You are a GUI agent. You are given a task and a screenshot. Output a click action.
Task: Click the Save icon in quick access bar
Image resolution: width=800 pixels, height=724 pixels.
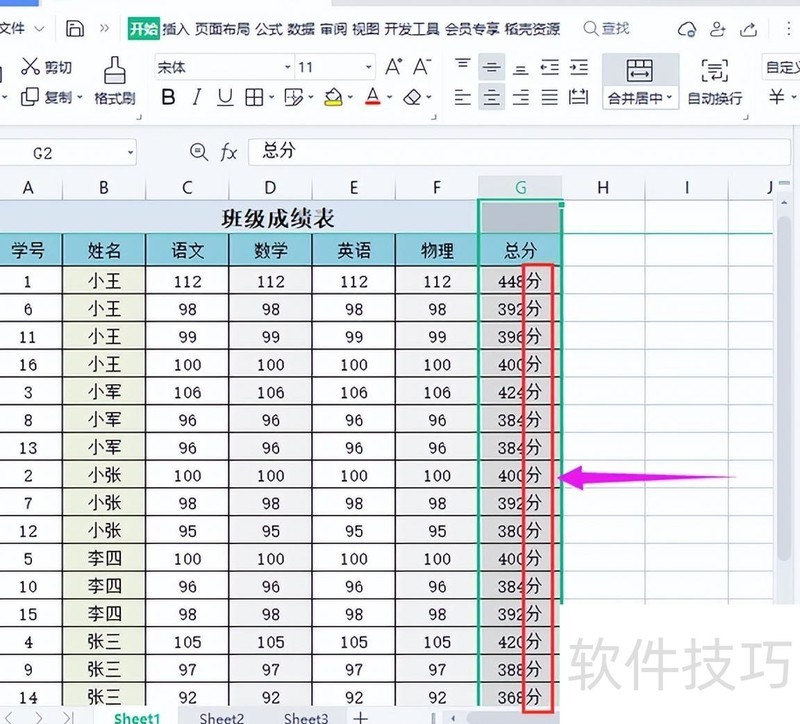pos(74,29)
